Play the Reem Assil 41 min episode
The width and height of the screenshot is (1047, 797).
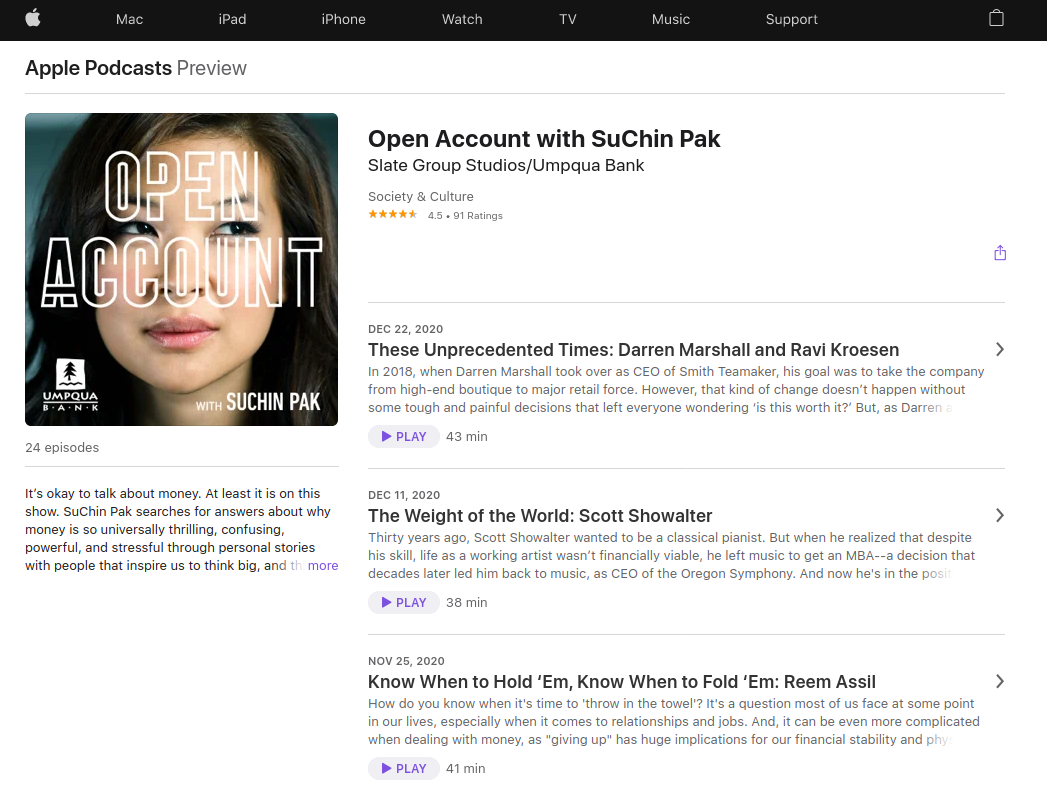tap(404, 769)
